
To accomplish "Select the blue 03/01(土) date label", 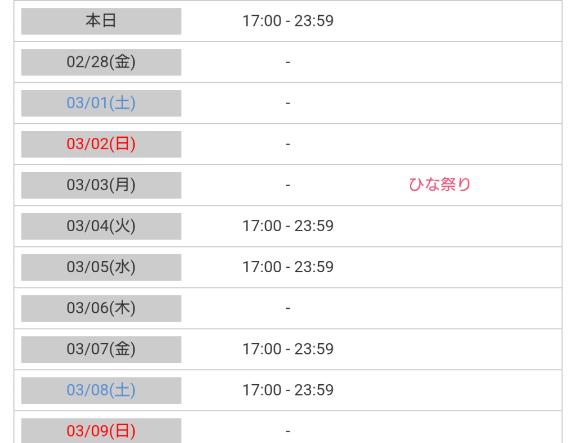I will 101,103.
